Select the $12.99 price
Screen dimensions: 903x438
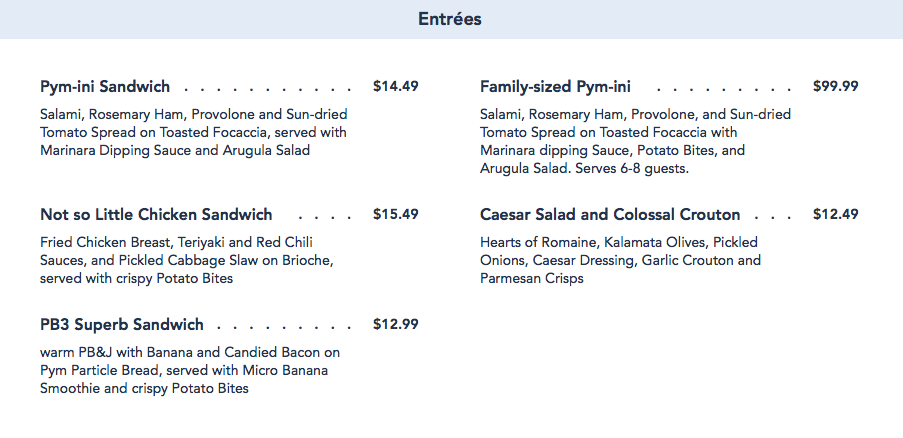(x=395, y=325)
